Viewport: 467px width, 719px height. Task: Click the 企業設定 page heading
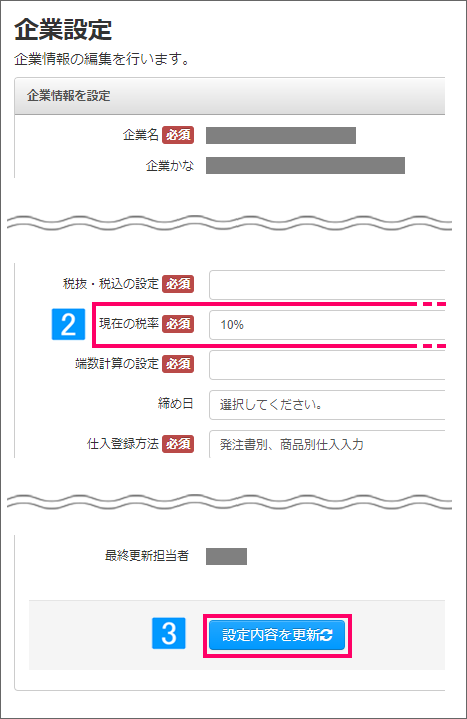(63, 30)
